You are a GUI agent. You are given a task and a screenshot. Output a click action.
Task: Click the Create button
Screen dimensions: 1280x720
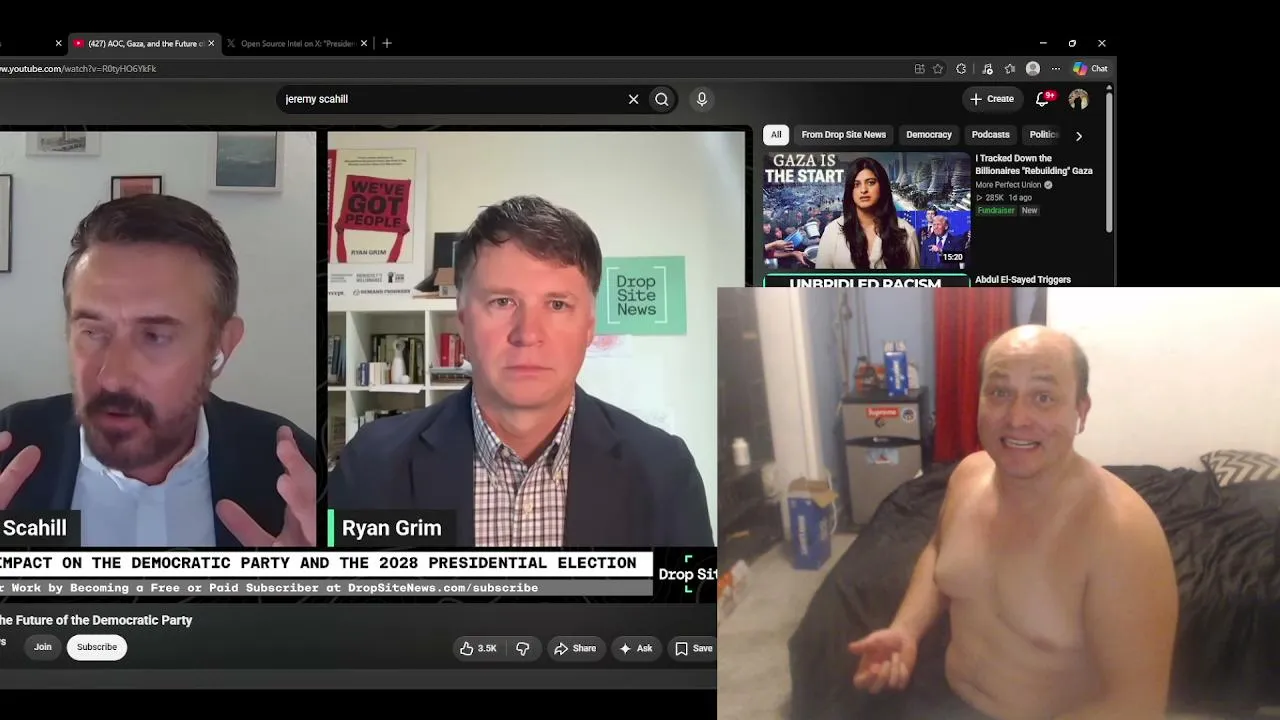992,99
